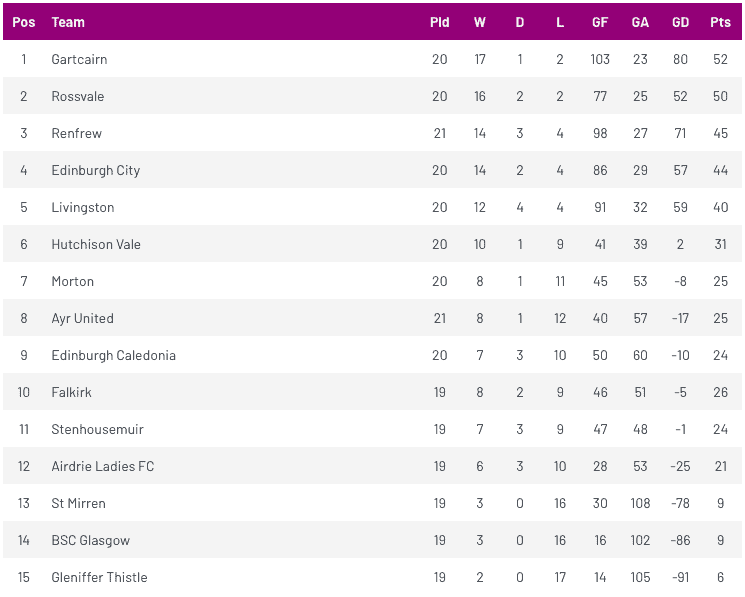
Task: Click the BSC Glasgow team name
Action: pyautogui.click(x=91, y=540)
